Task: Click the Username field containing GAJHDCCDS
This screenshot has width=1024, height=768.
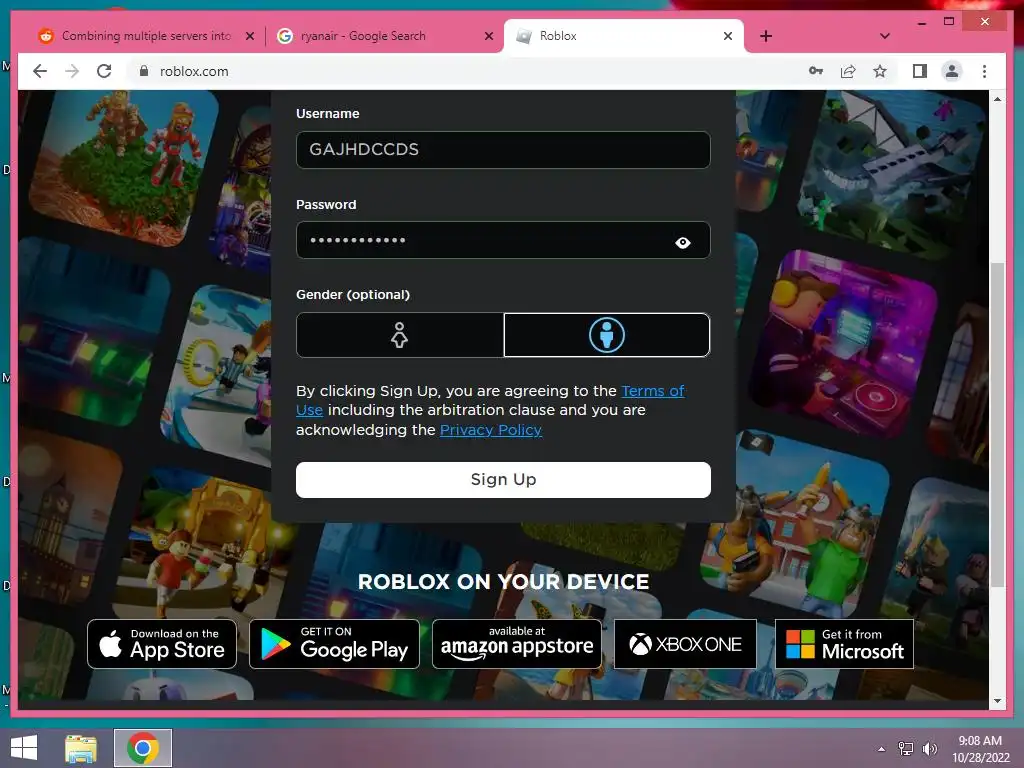Action: click(x=503, y=150)
